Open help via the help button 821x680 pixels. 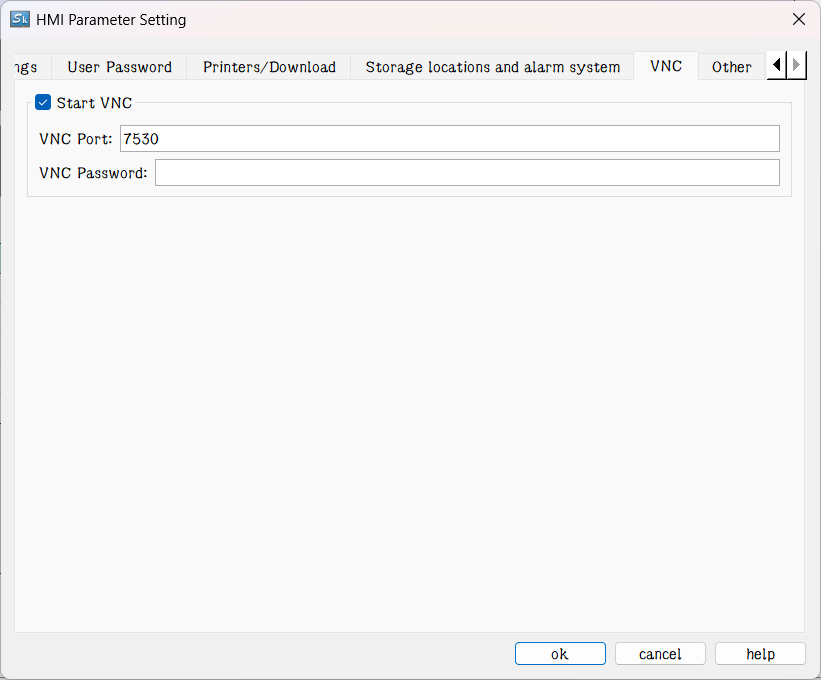point(760,654)
